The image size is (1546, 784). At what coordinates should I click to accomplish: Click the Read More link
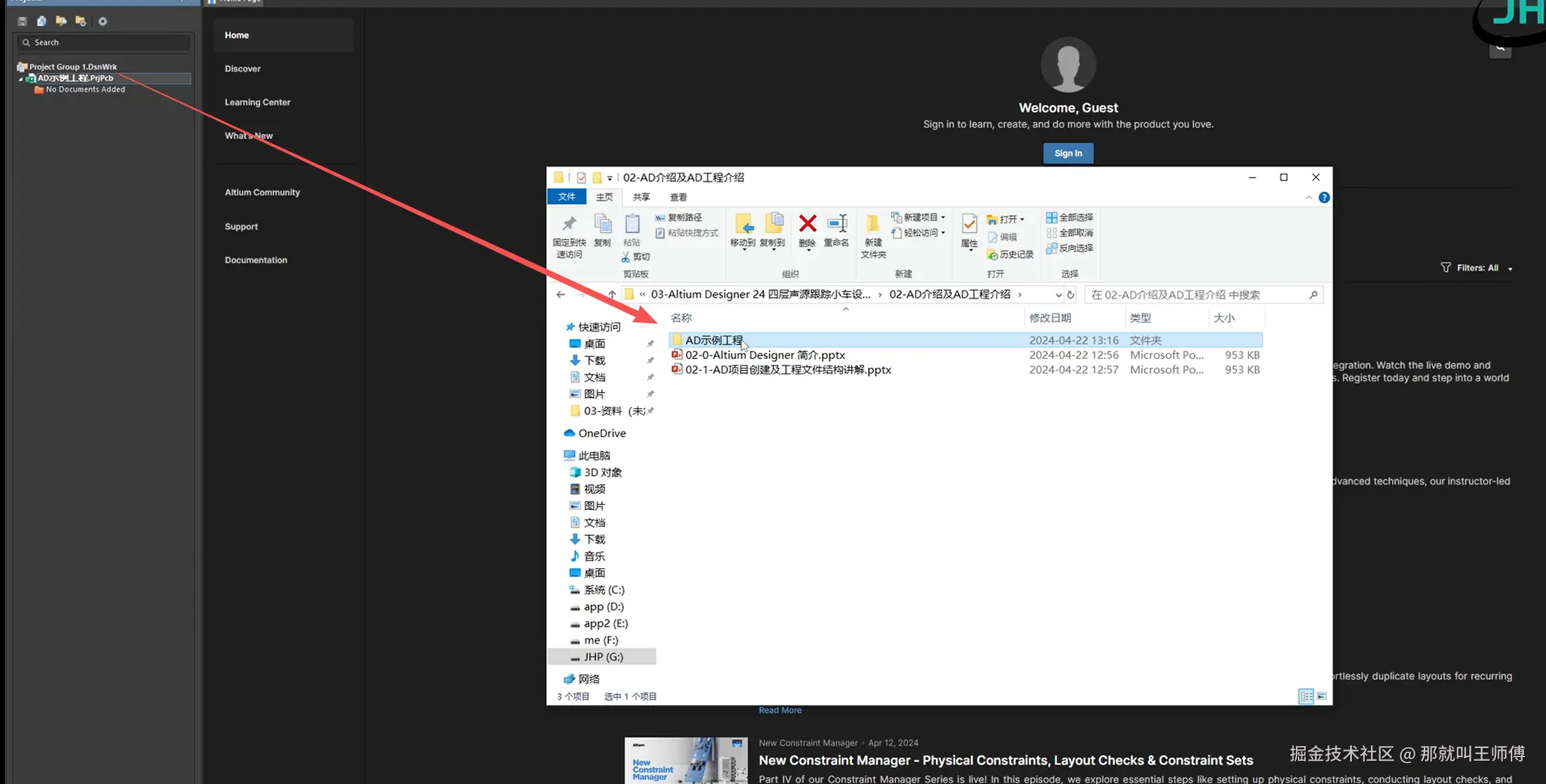click(x=780, y=710)
